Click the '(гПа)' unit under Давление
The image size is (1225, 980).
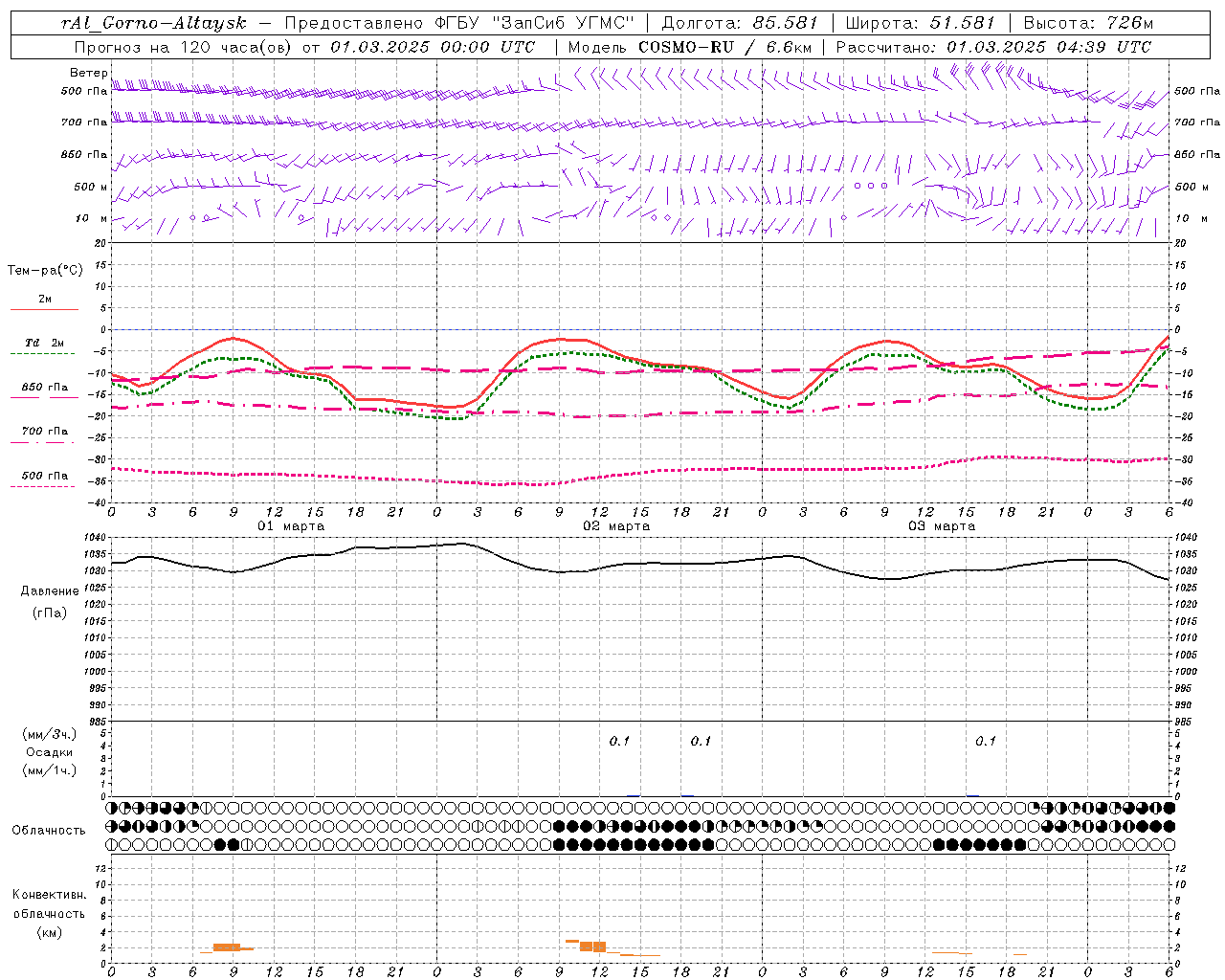tap(50, 613)
